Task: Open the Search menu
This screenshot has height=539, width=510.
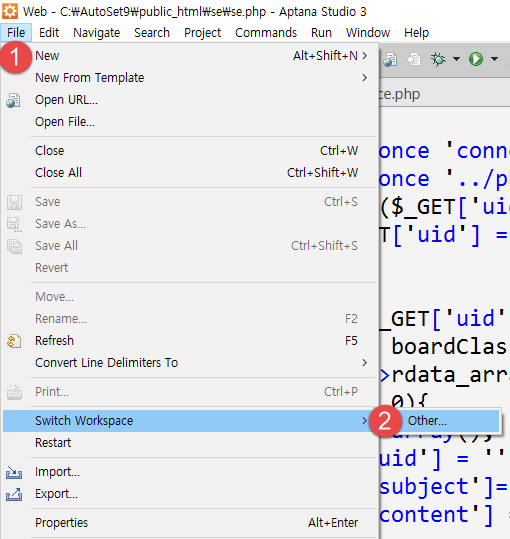Action: (x=152, y=33)
